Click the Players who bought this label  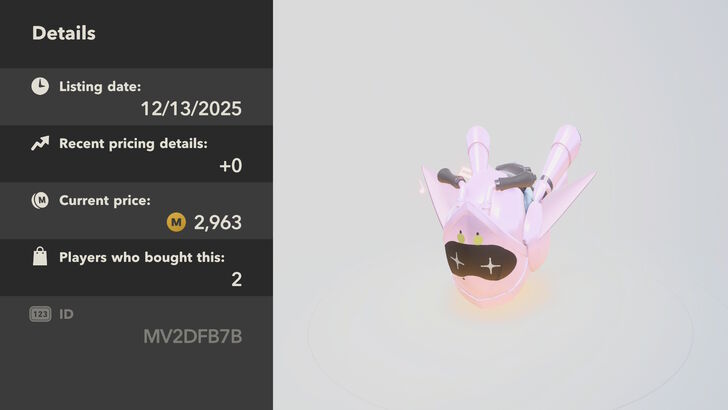pyautogui.click(x=142, y=257)
